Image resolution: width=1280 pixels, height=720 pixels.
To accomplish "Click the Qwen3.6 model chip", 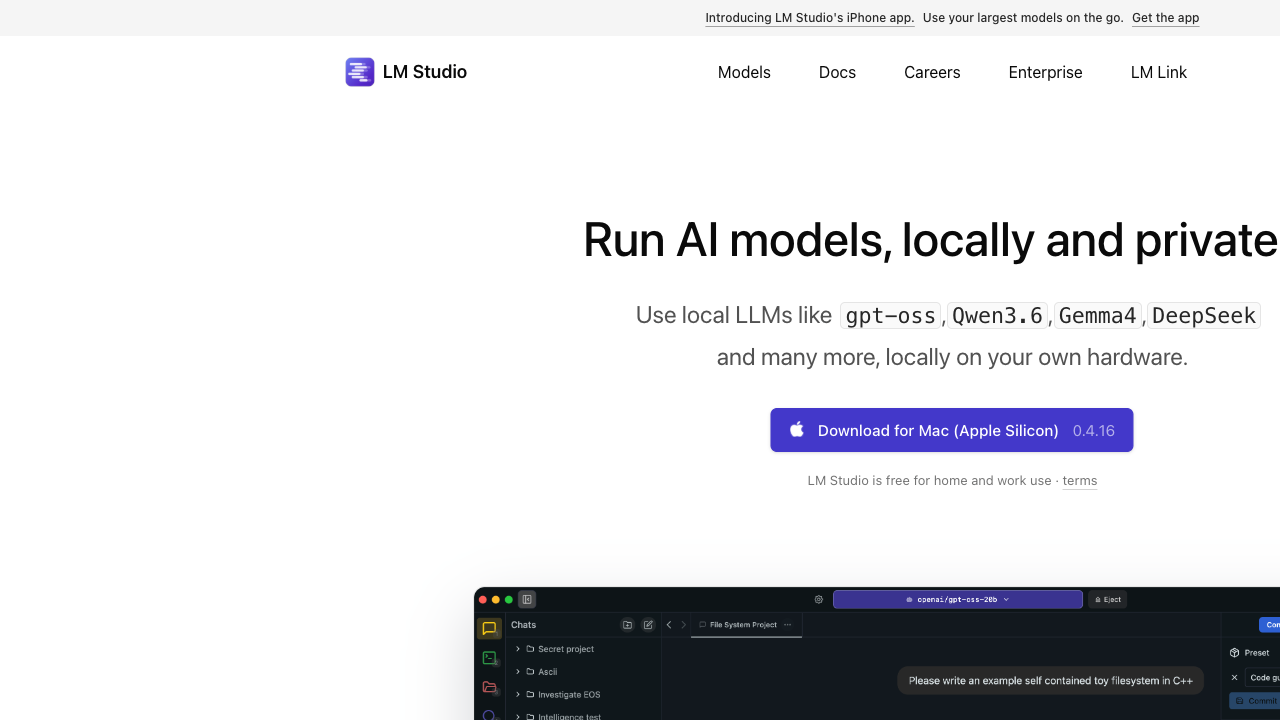I will (998, 316).
